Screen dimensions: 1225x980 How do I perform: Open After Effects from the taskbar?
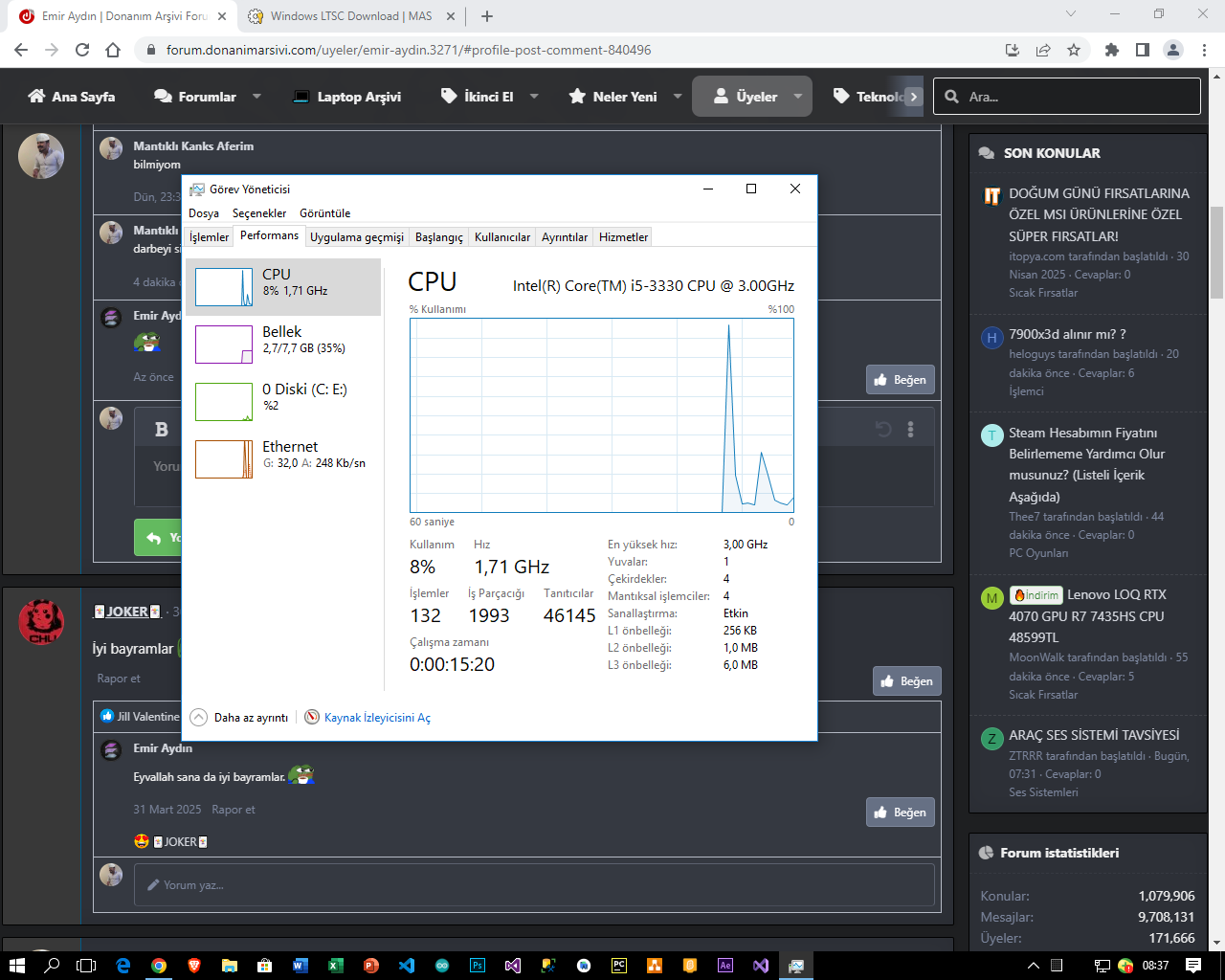pos(725,966)
